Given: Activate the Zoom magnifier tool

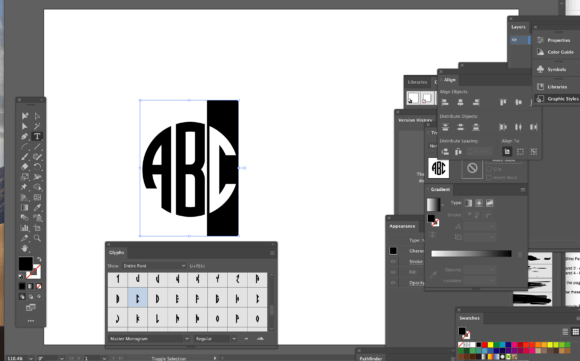Looking at the screenshot, I should tap(37, 238).
